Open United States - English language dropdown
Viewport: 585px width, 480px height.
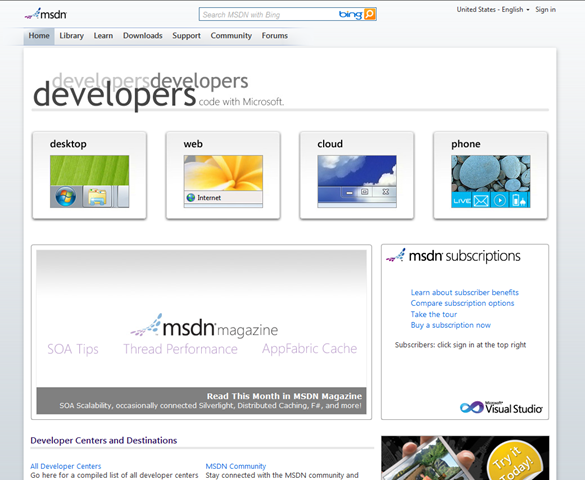(x=492, y=10)
